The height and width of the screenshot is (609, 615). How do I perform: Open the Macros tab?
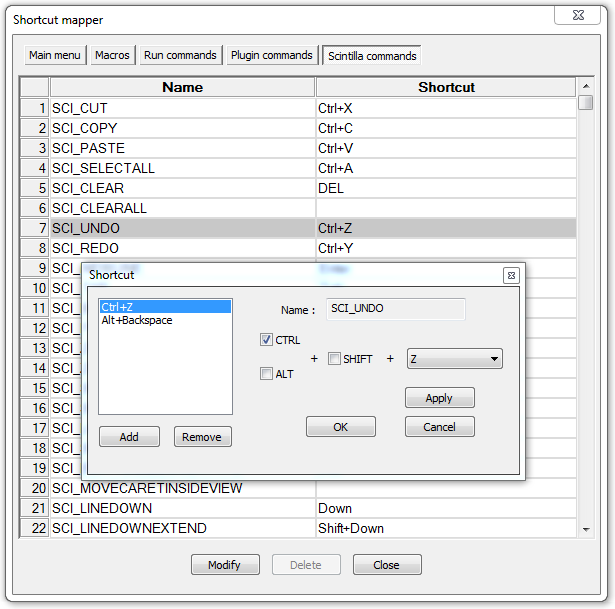pyautogui.click(x=112, y=55)
